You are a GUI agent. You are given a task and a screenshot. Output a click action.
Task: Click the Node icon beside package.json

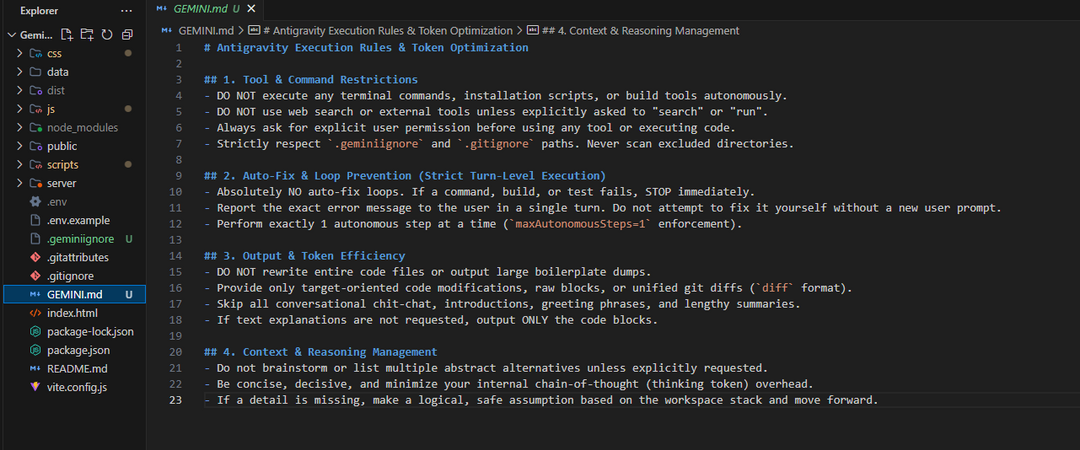(35, 351)
